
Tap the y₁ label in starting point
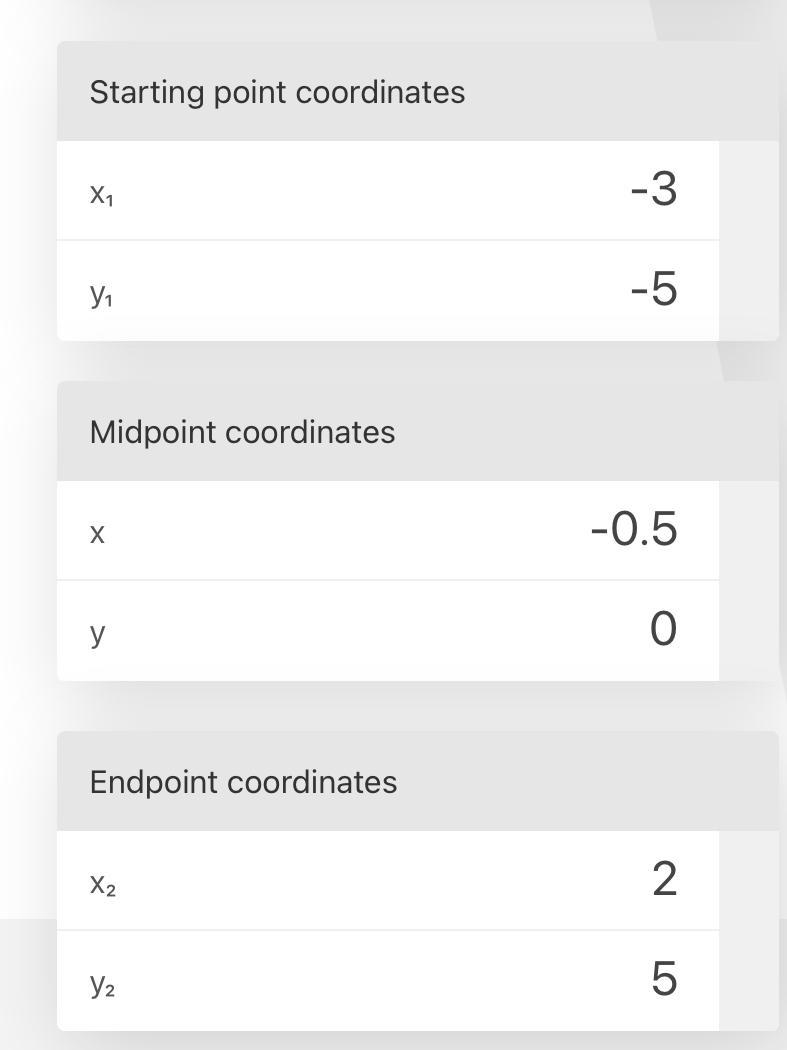click(101, 293)
